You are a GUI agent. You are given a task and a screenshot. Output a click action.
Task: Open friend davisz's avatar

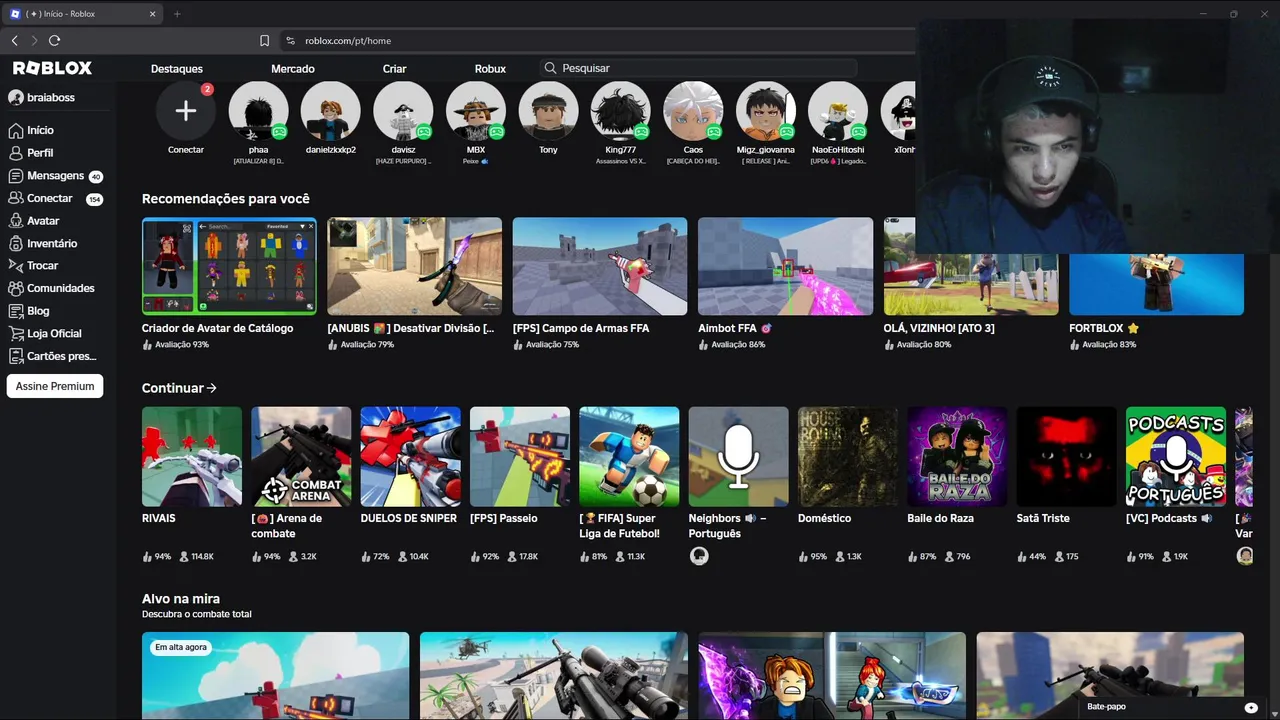403,111
